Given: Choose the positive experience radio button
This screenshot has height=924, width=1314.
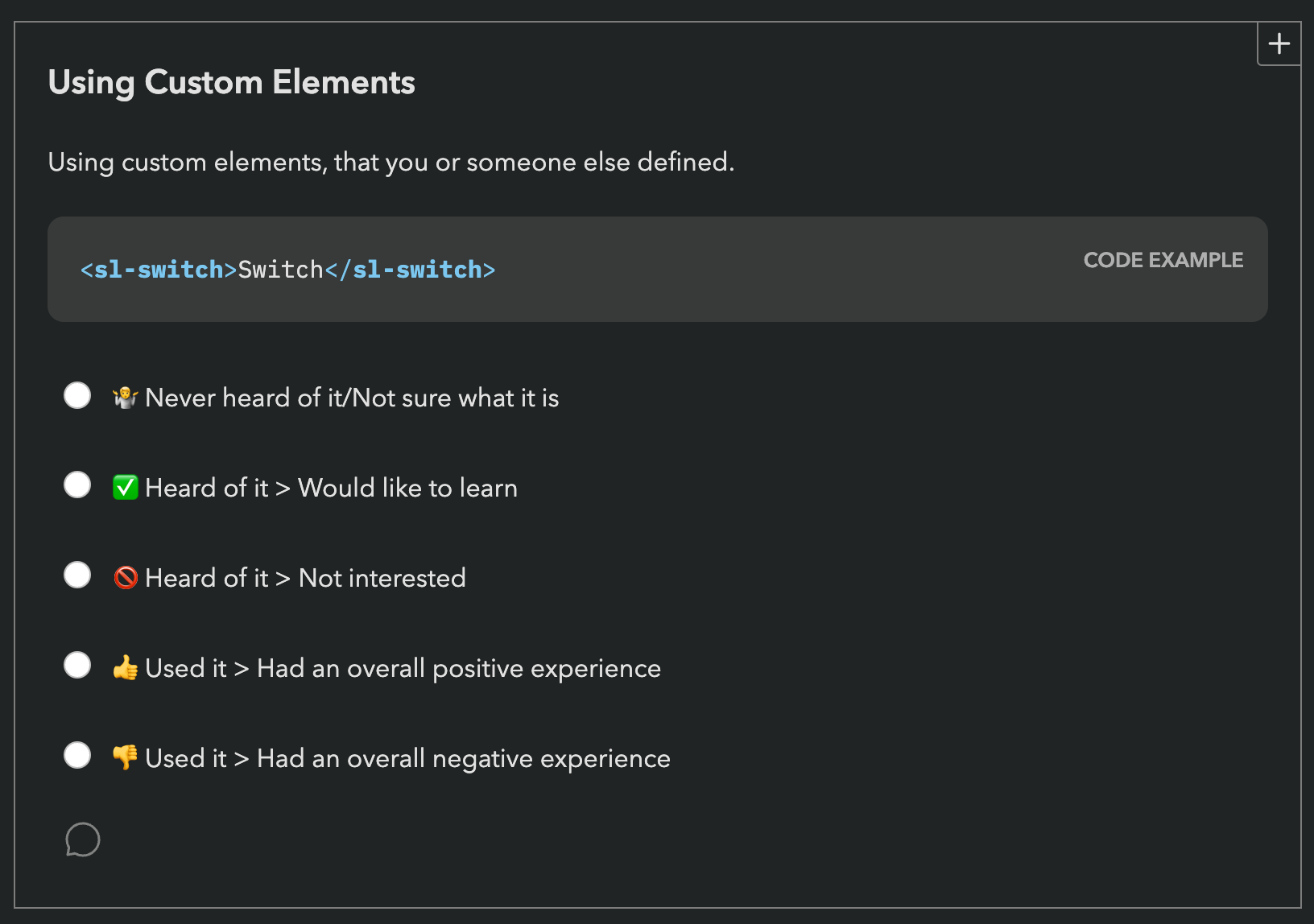Looking at the screenshot, I should [x=77, y=666].
